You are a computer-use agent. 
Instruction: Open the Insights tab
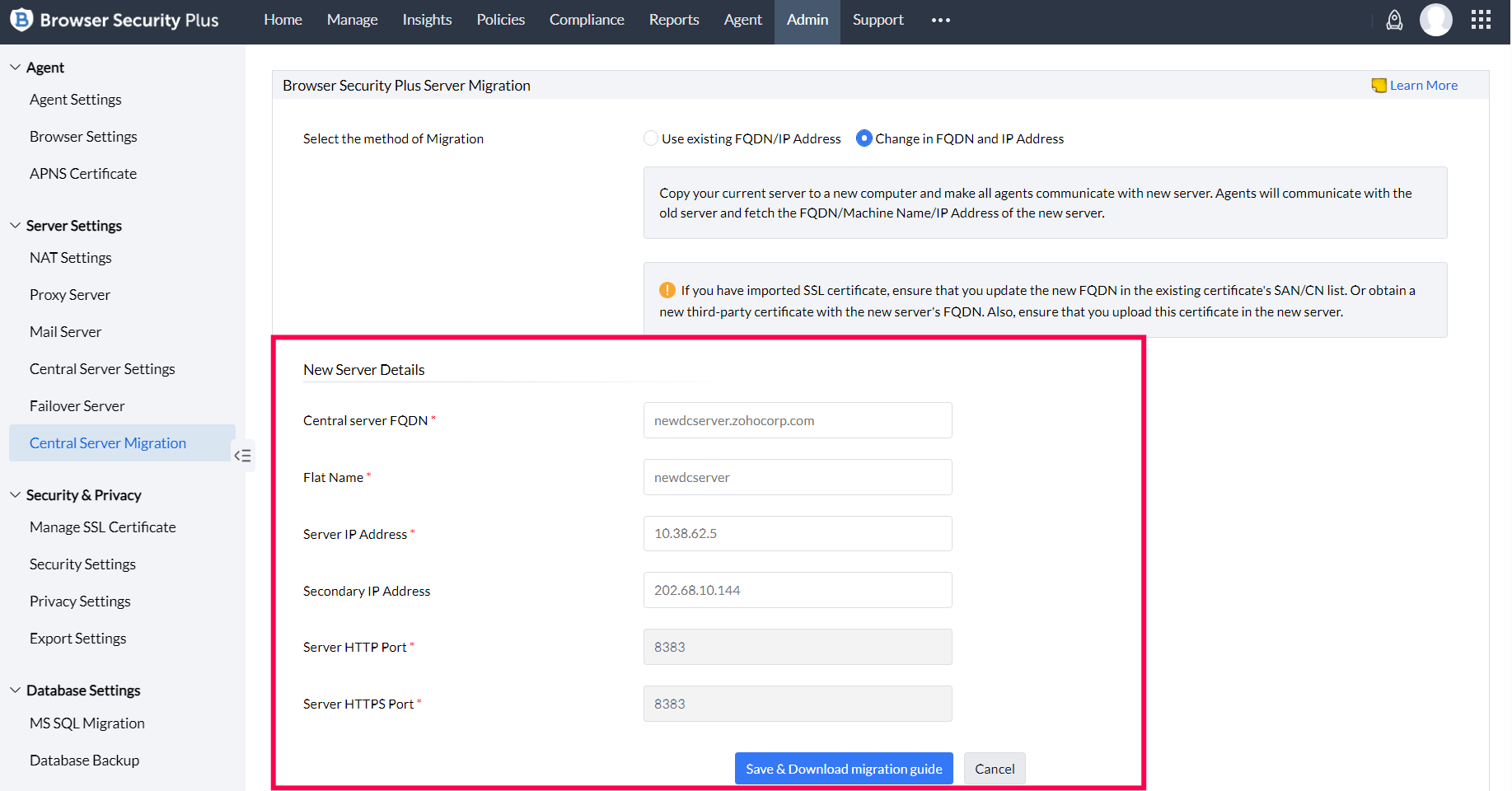(x=427, y=20)
